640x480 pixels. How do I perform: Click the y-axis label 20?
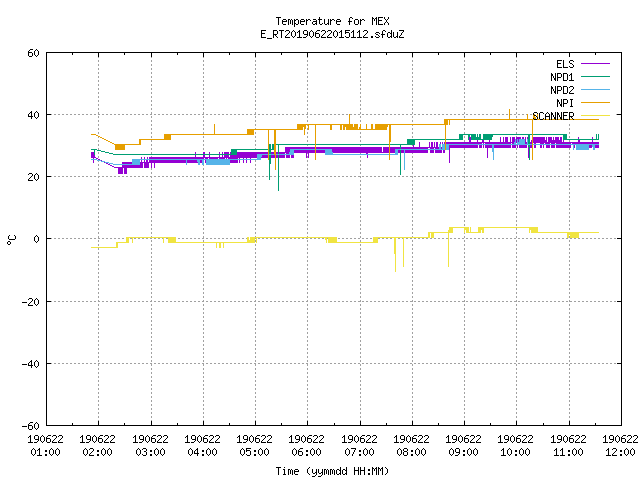point(33,177)
